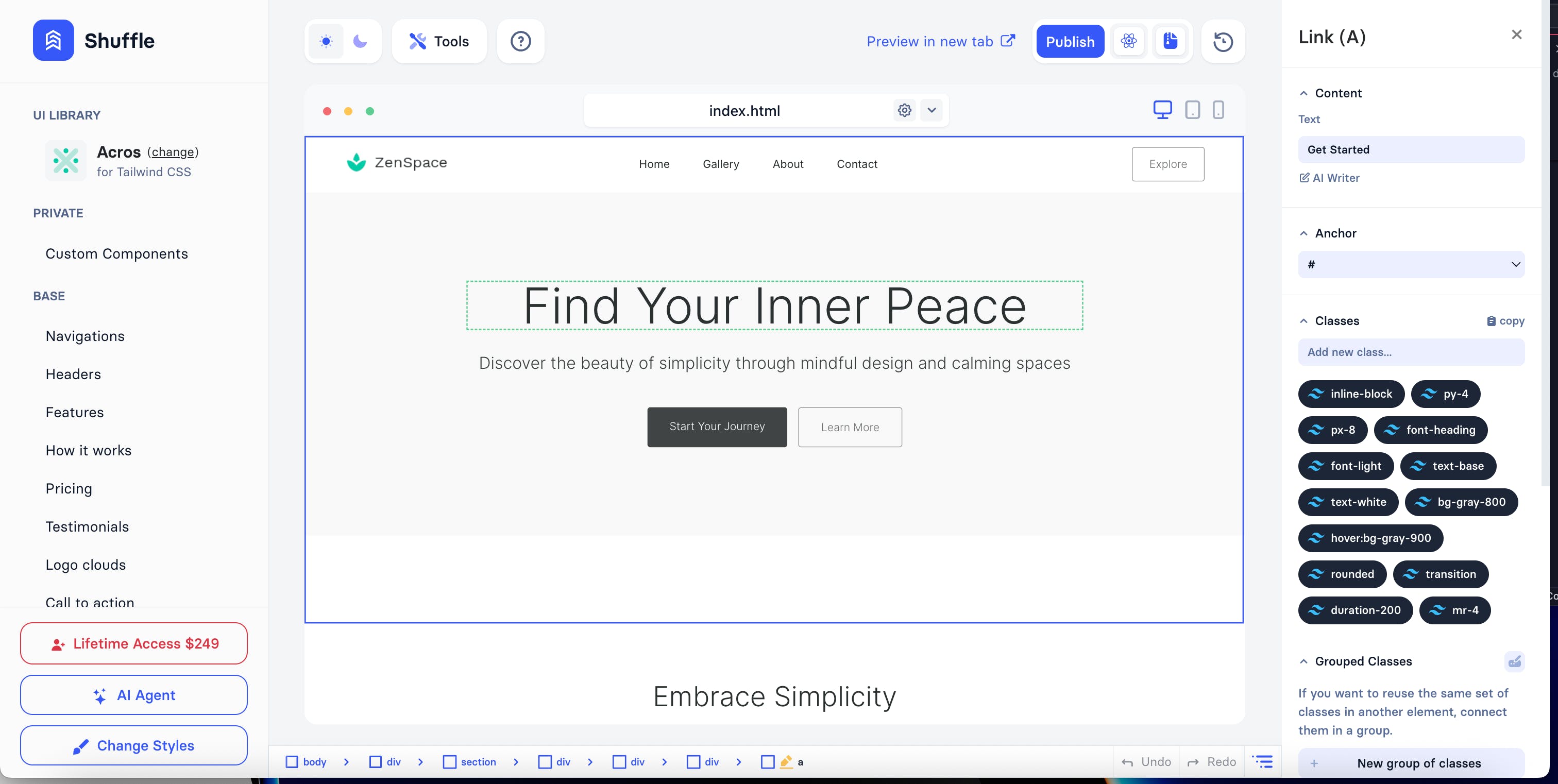Select the Find Your Inner Peace heading

pos(774,305)
